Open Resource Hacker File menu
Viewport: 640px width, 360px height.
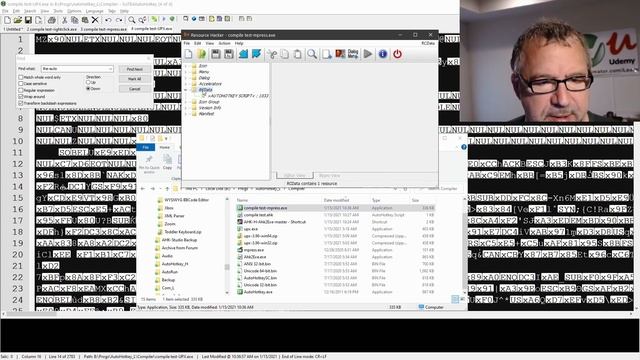(x=187, y=43)
